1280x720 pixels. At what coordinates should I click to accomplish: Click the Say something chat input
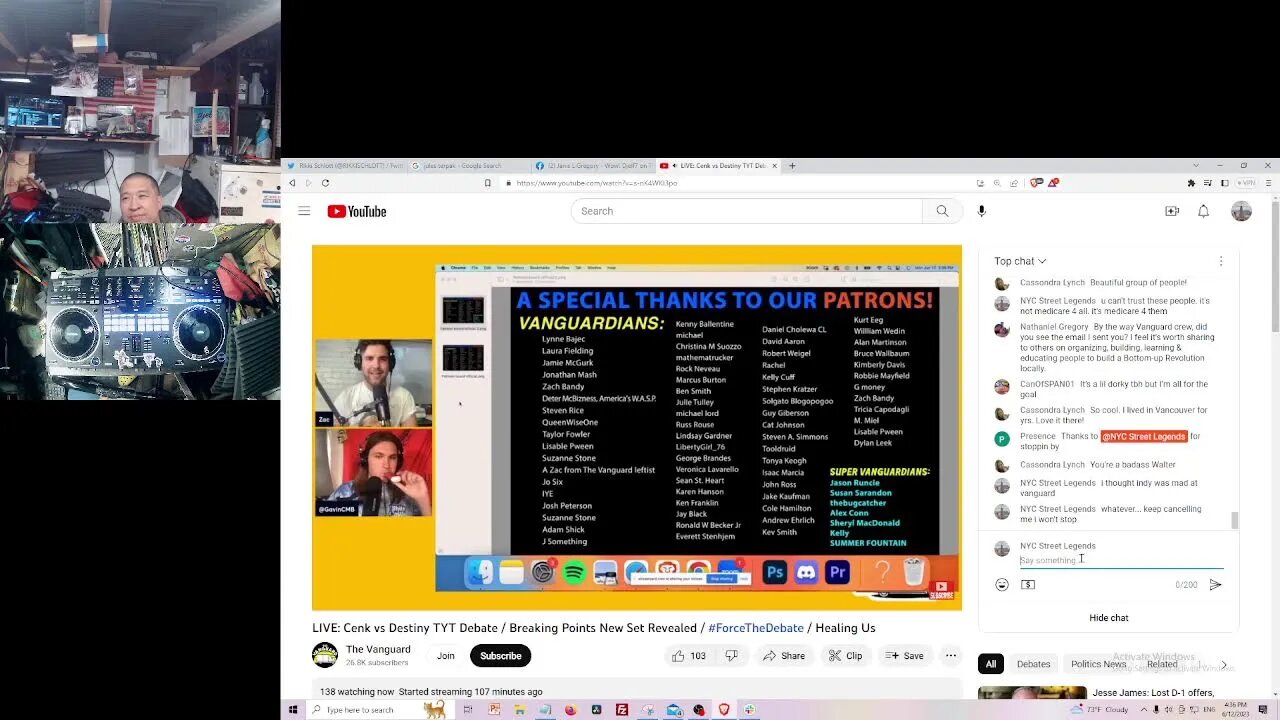click(x=1120, y=560)
